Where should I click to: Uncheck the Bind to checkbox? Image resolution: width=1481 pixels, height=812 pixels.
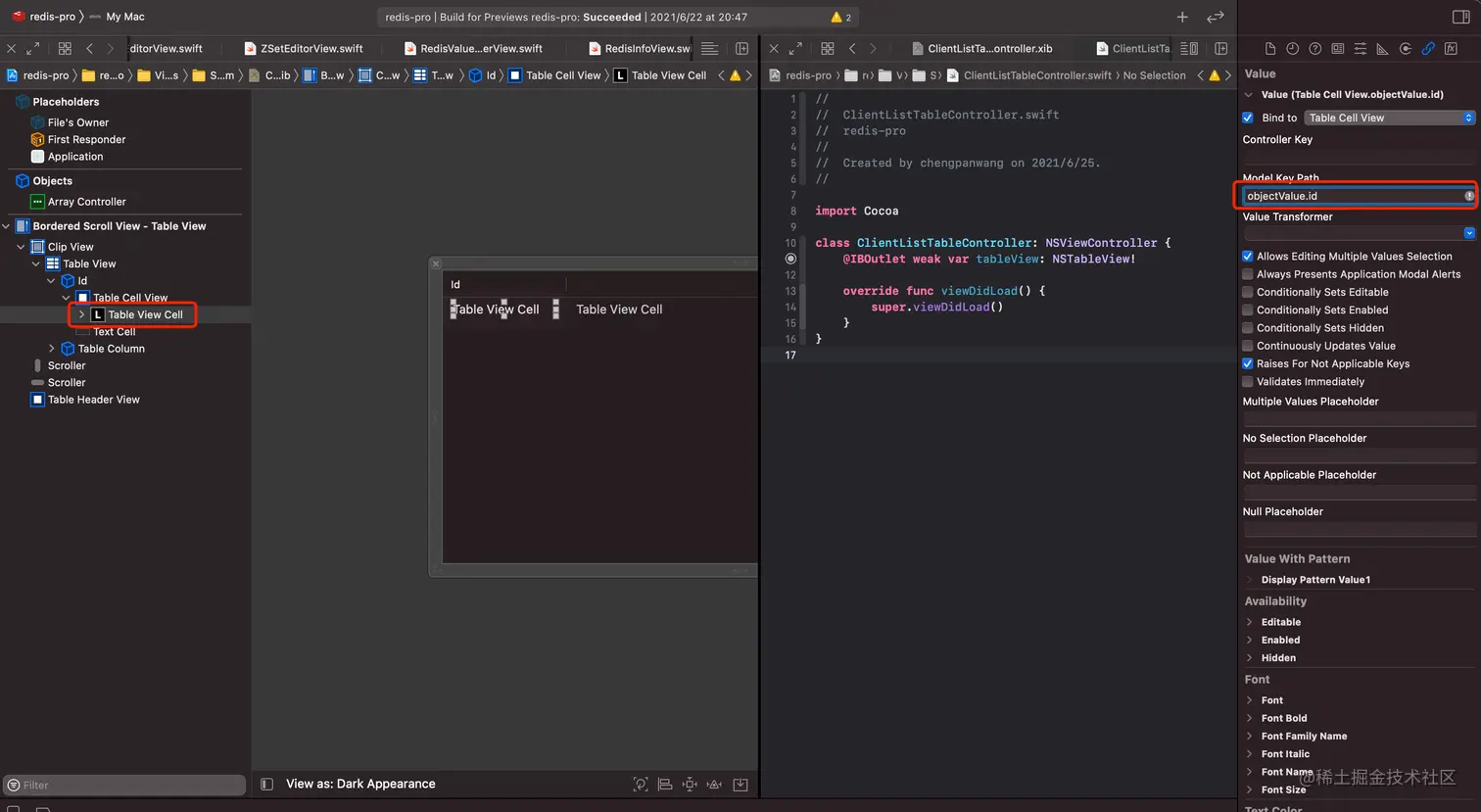[x=1248, y=118]
